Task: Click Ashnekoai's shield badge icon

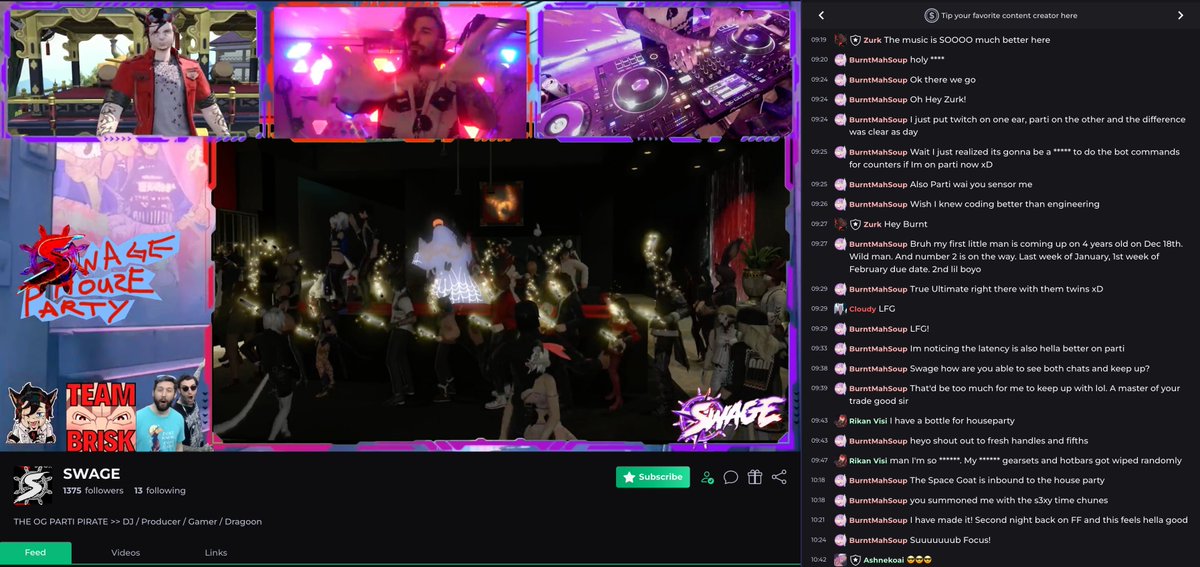Action: [x=856, y=560]
